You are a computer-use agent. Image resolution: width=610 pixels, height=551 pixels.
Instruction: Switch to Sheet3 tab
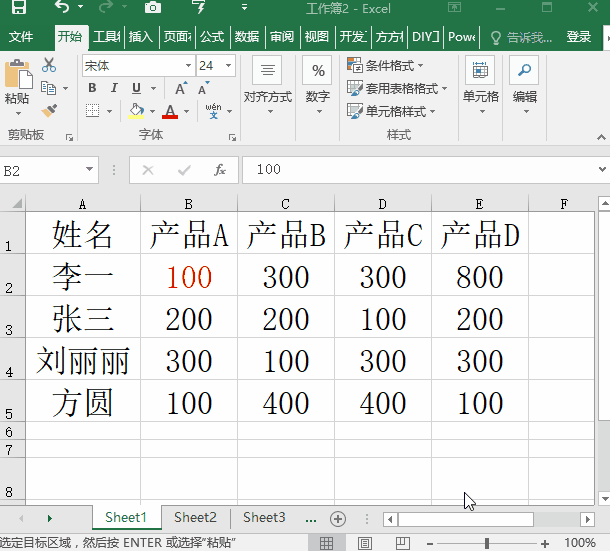[264, 518]
